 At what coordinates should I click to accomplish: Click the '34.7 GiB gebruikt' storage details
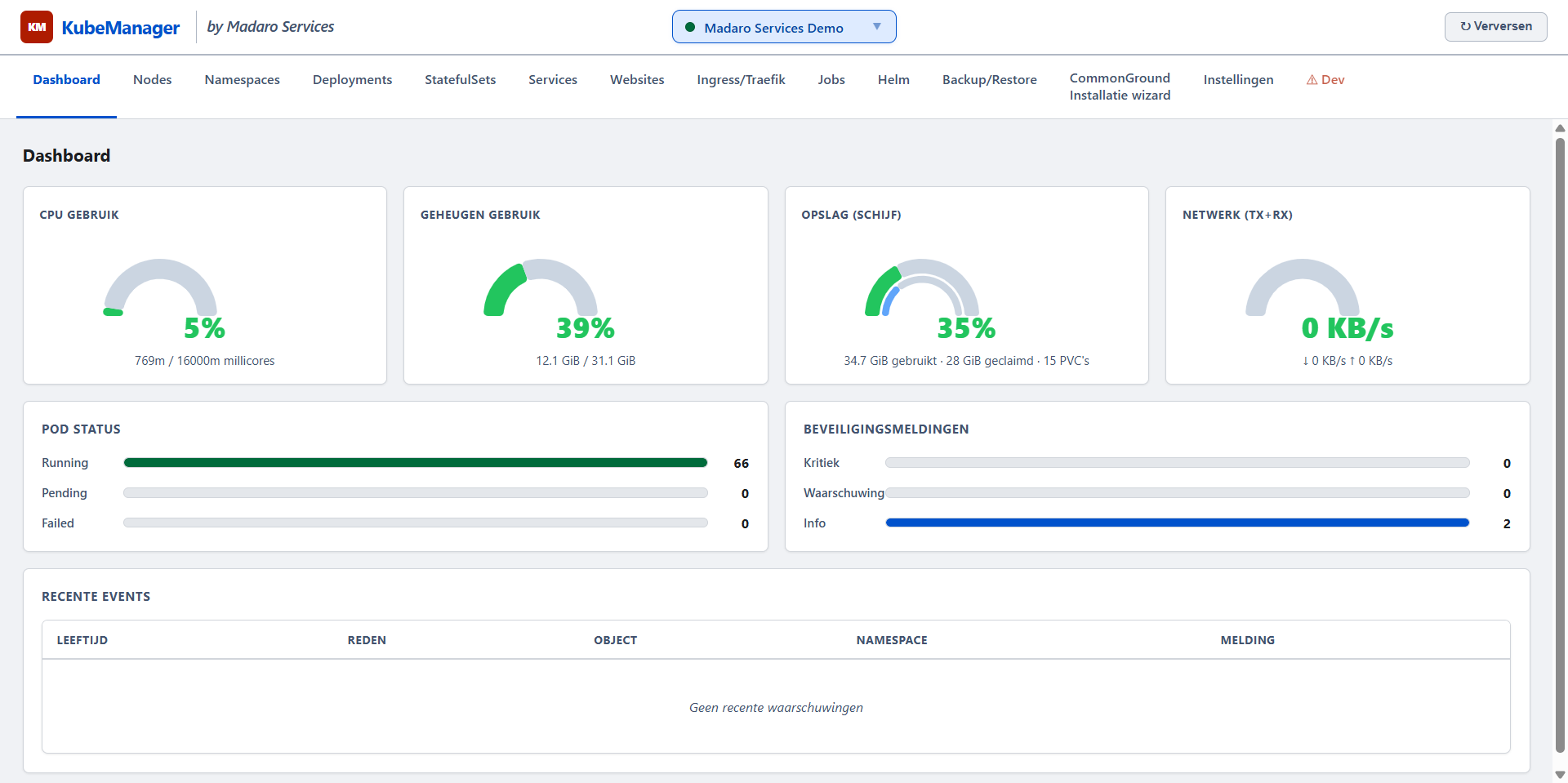coord(966,361)
